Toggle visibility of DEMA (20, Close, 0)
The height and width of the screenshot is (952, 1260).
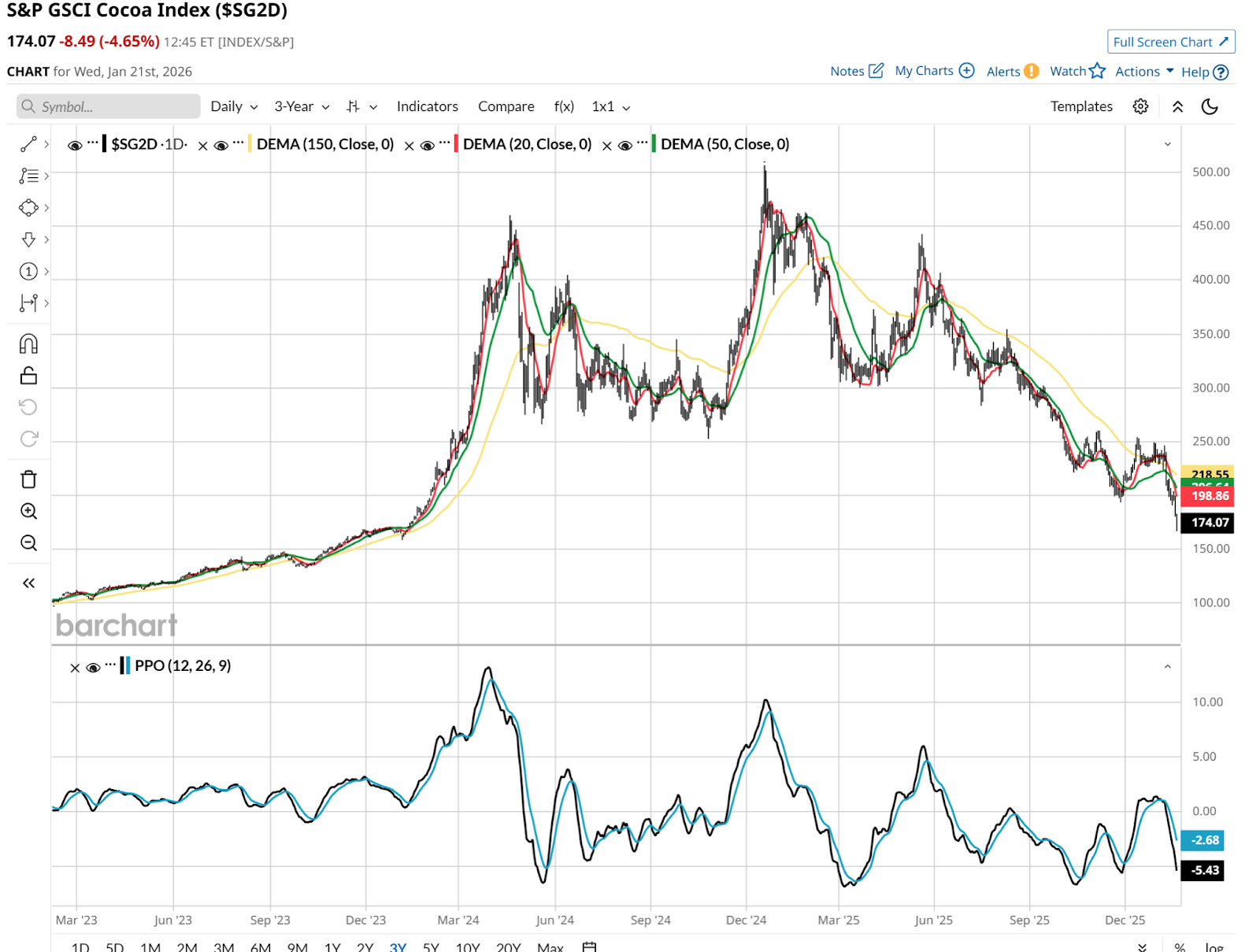point(428,146)
